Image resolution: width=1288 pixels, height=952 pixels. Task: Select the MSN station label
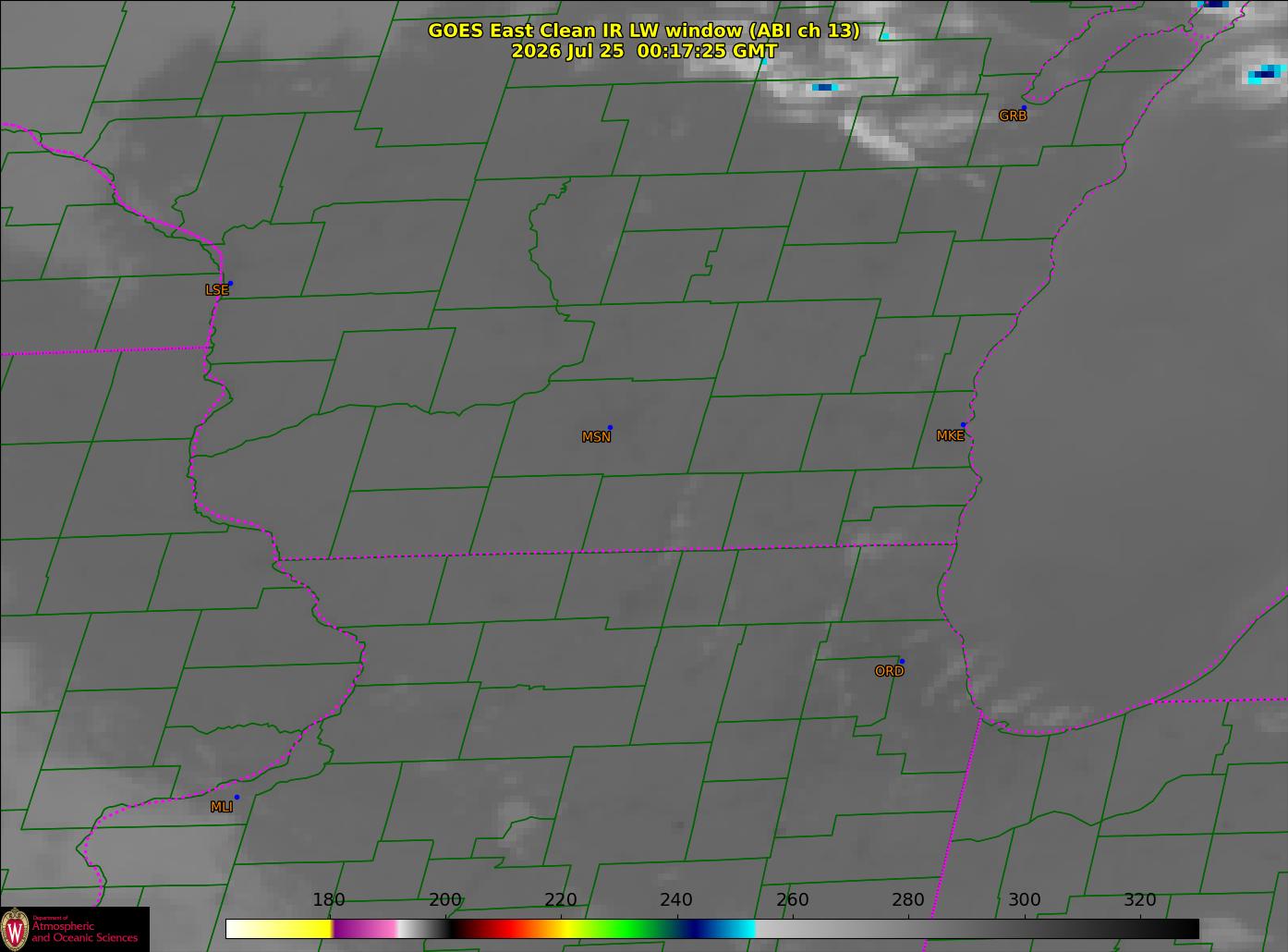click(x=596, y=437)
